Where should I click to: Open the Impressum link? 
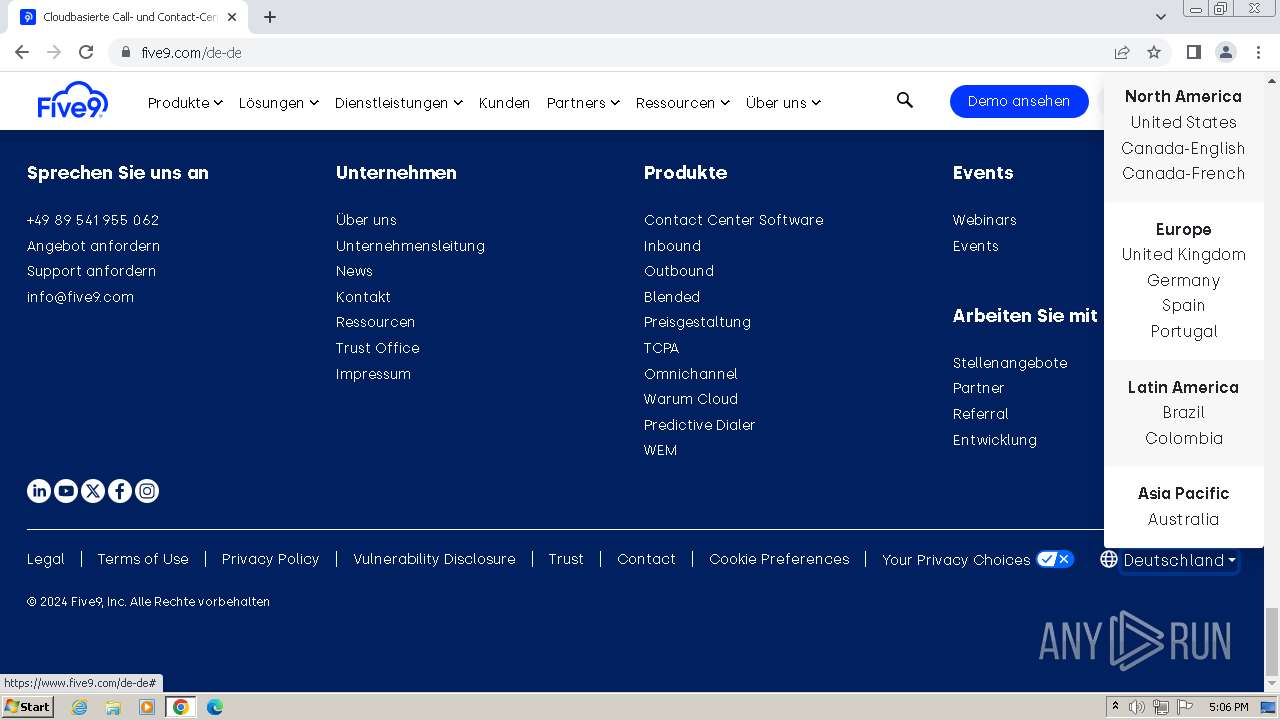[373, 374]
